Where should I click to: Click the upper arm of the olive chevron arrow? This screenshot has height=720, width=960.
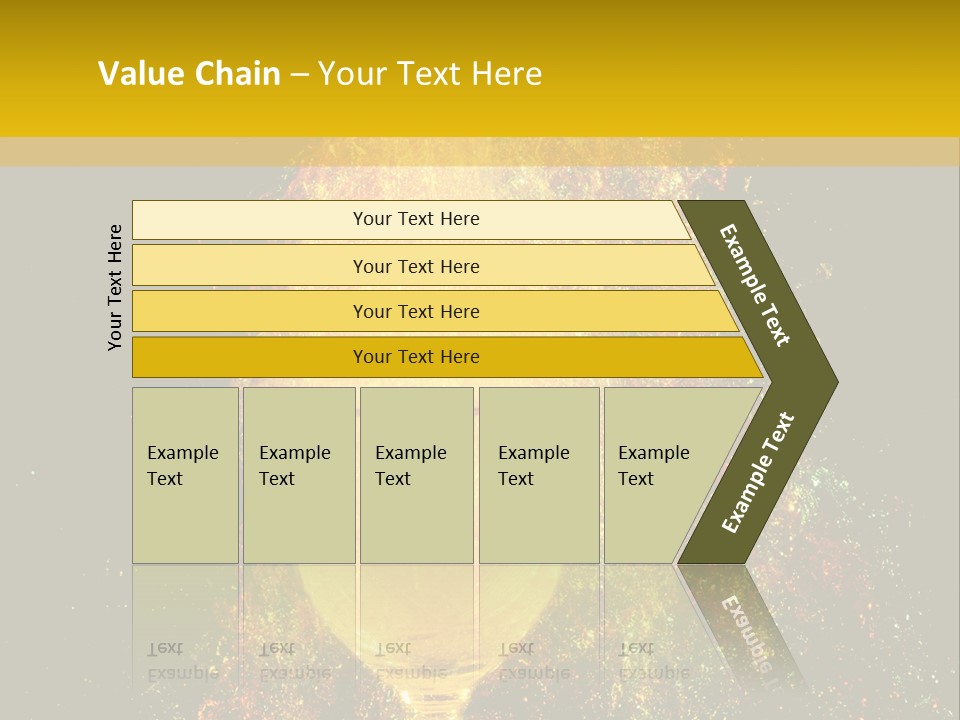pos(755,285)
